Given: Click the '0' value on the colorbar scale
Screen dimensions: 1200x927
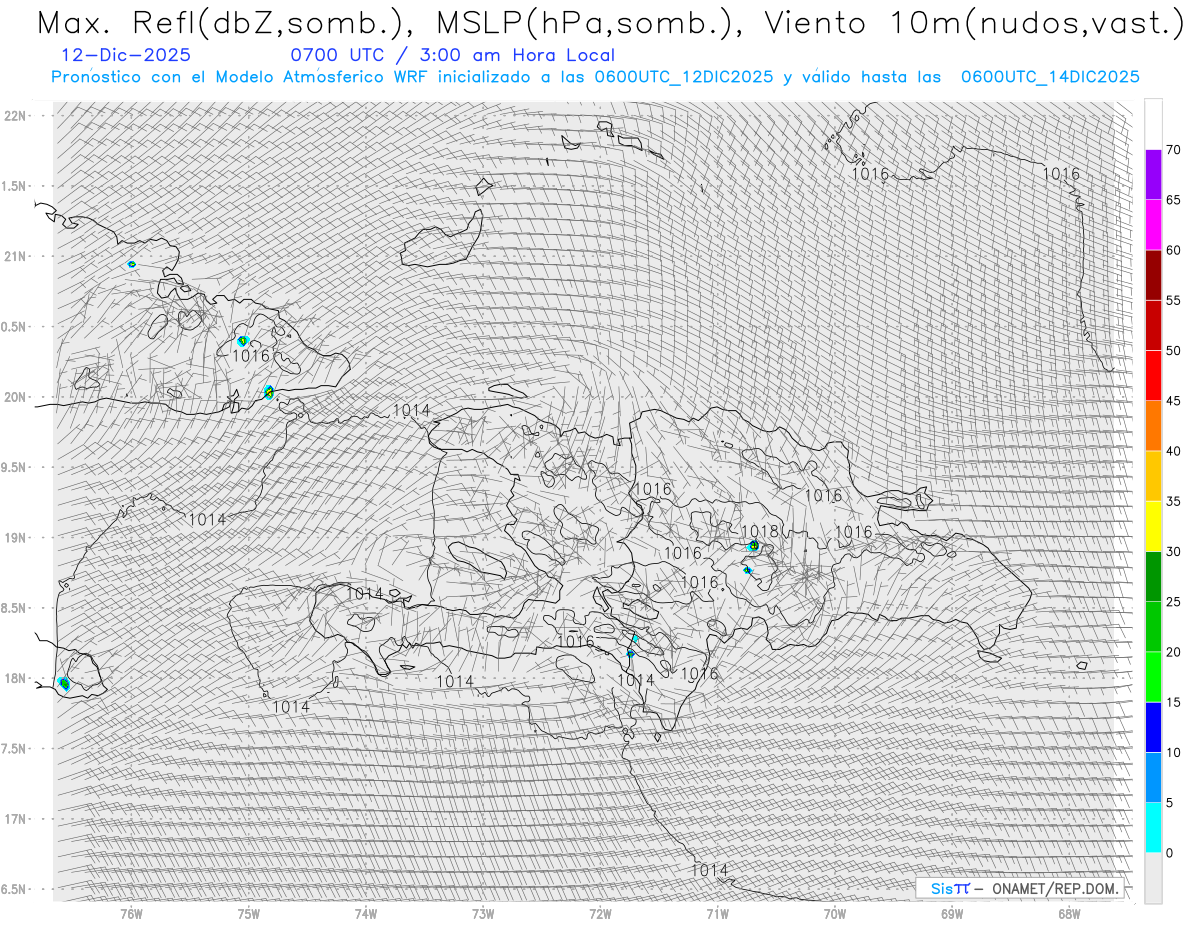Looking at the screenshot, I should (1169, 853).
